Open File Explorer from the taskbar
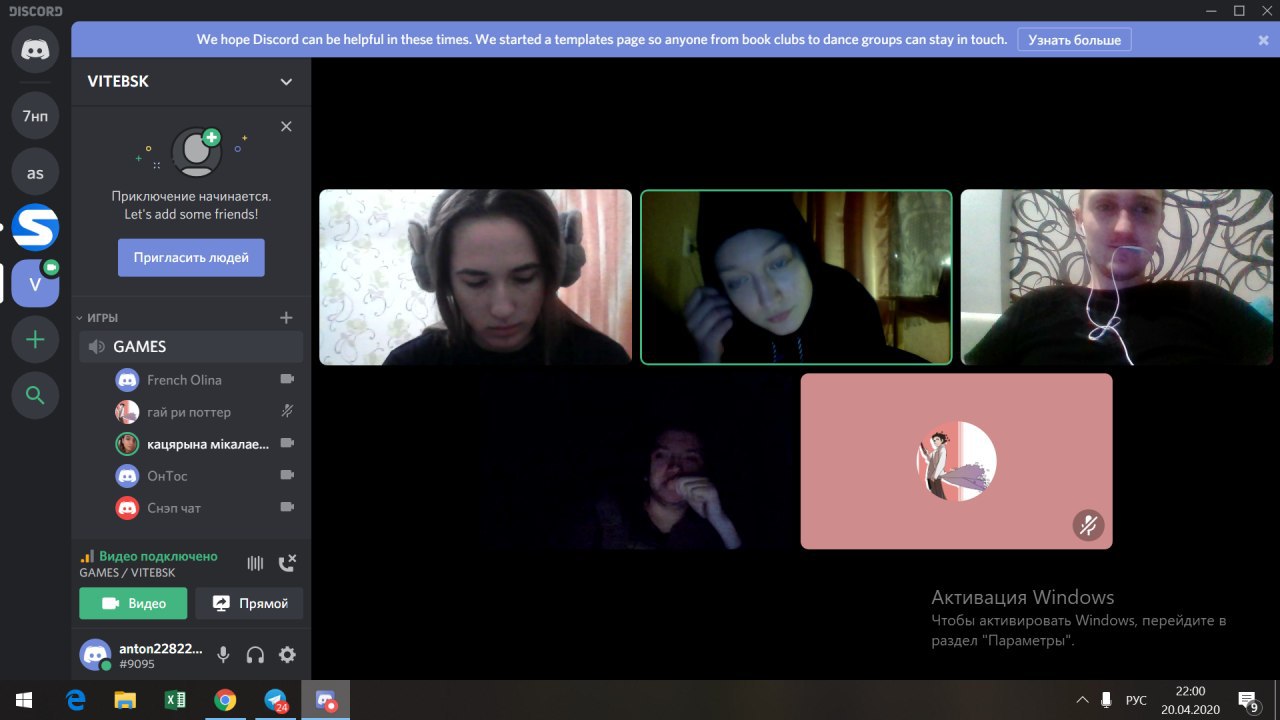Image resolution: width=1280 pixels, height=720 pixels. tap(125, 700)
